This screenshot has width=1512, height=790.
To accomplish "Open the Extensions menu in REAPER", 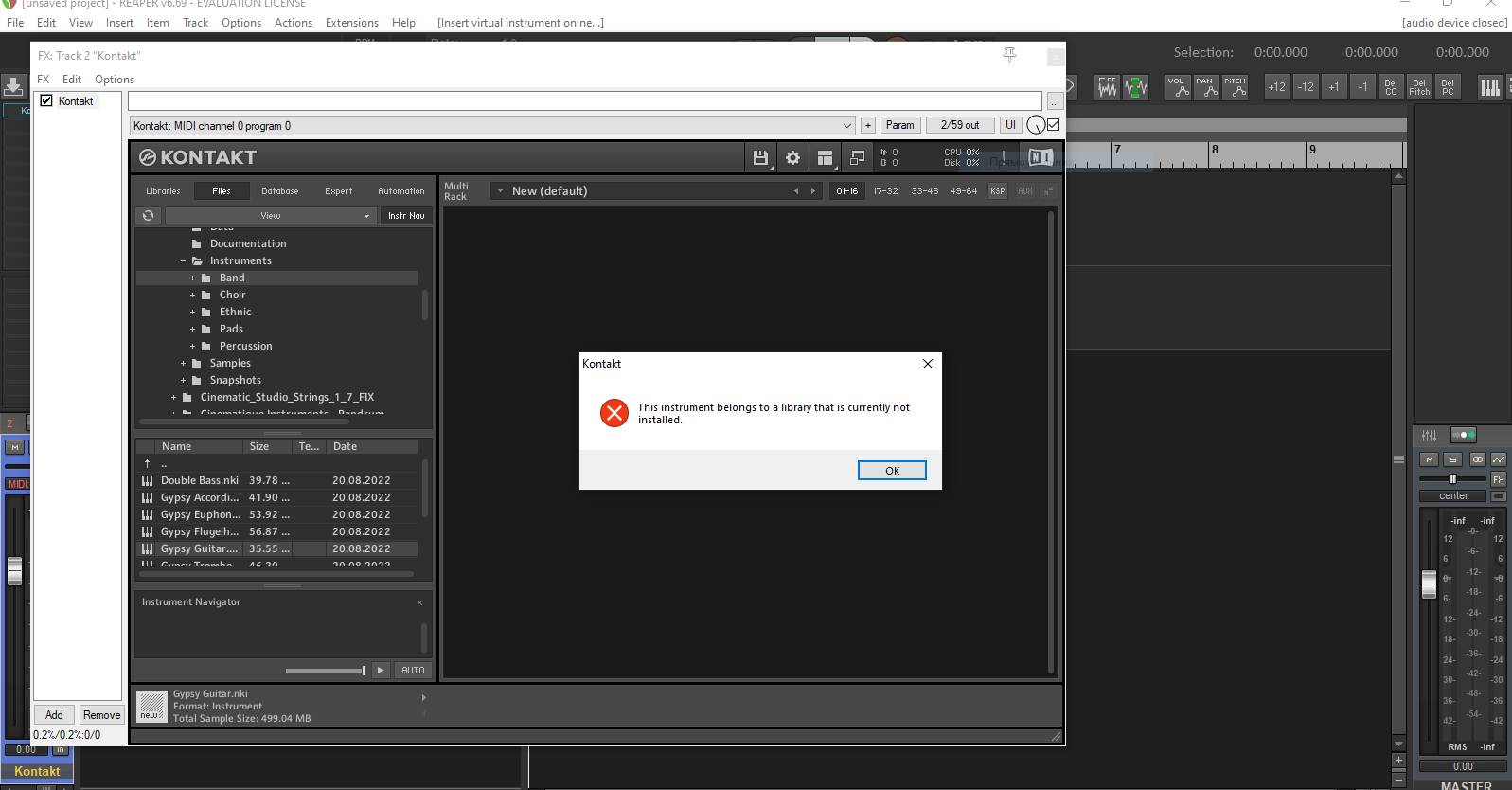I will 351,23.
